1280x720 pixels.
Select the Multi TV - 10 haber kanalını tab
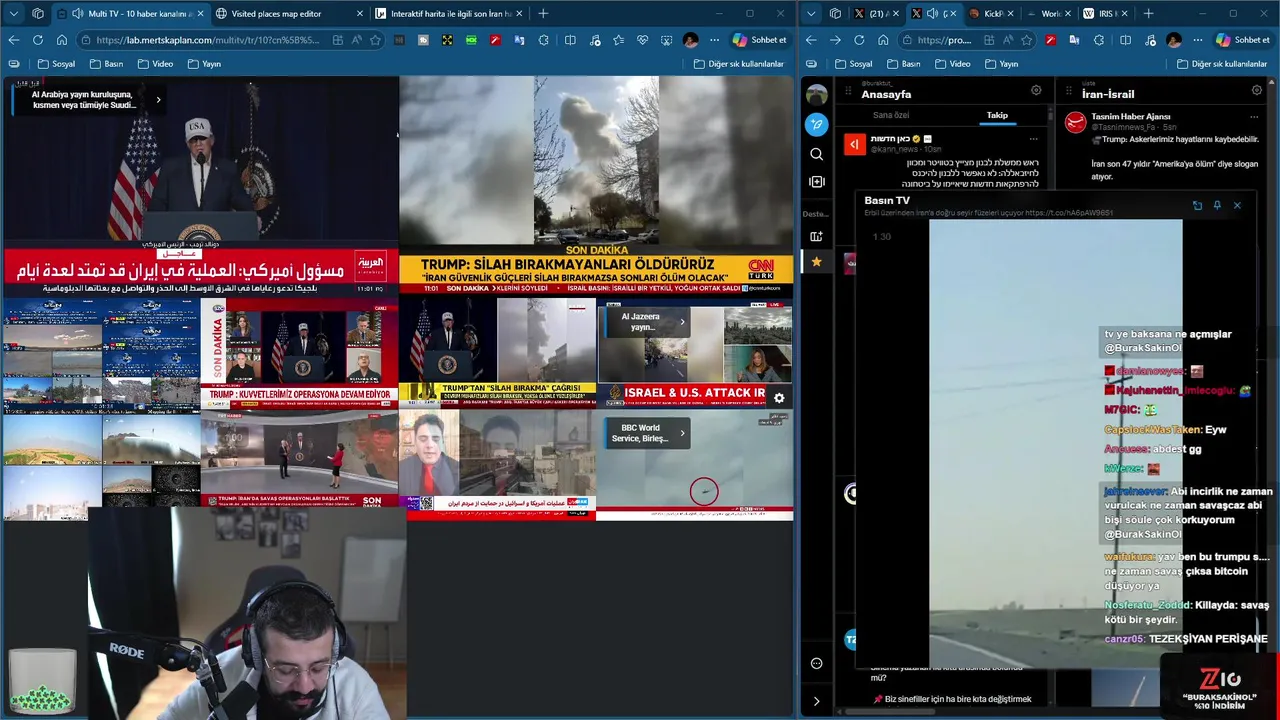pyautogui.click(x=130, y=14)
